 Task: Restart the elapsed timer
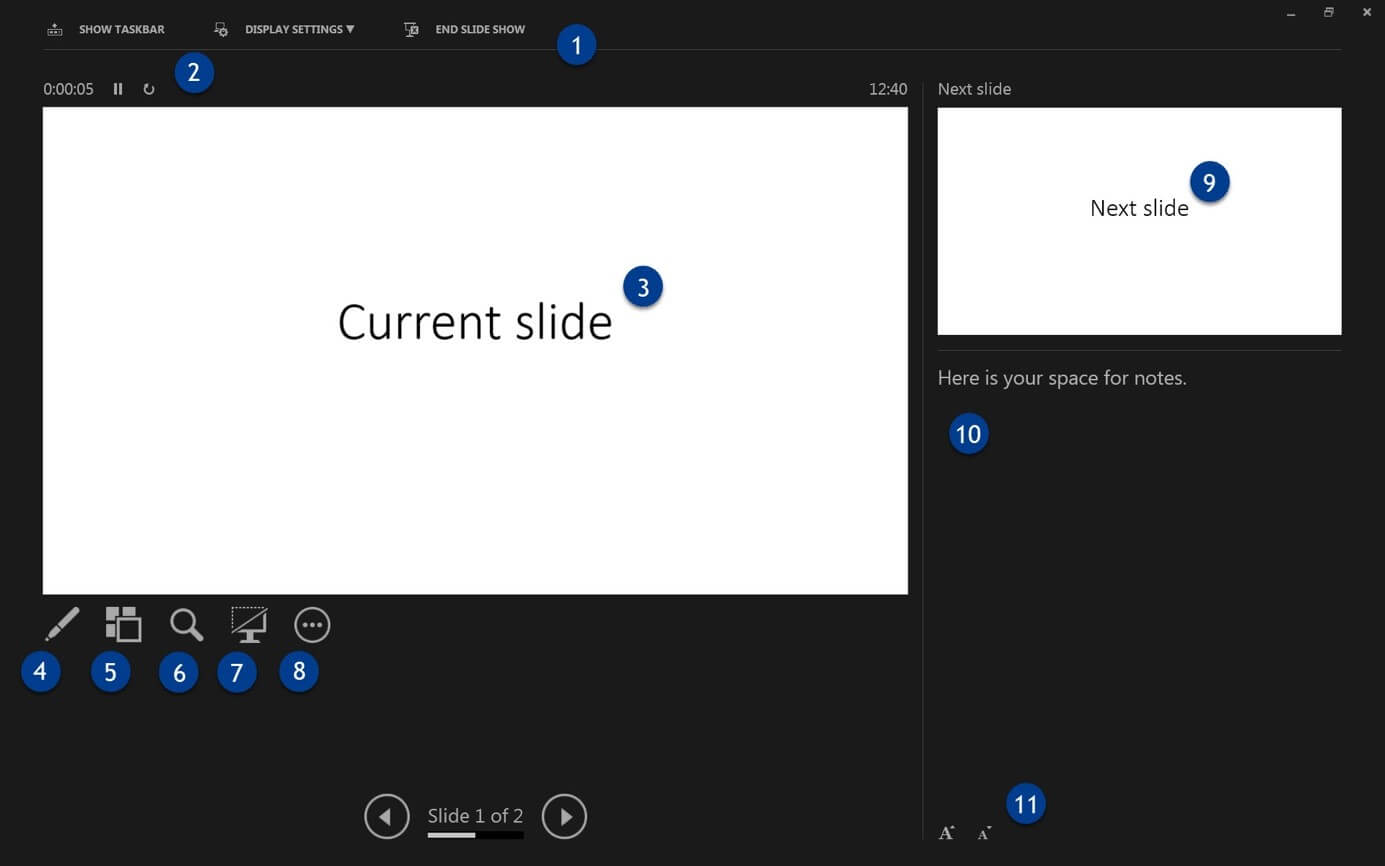(149, 89)
